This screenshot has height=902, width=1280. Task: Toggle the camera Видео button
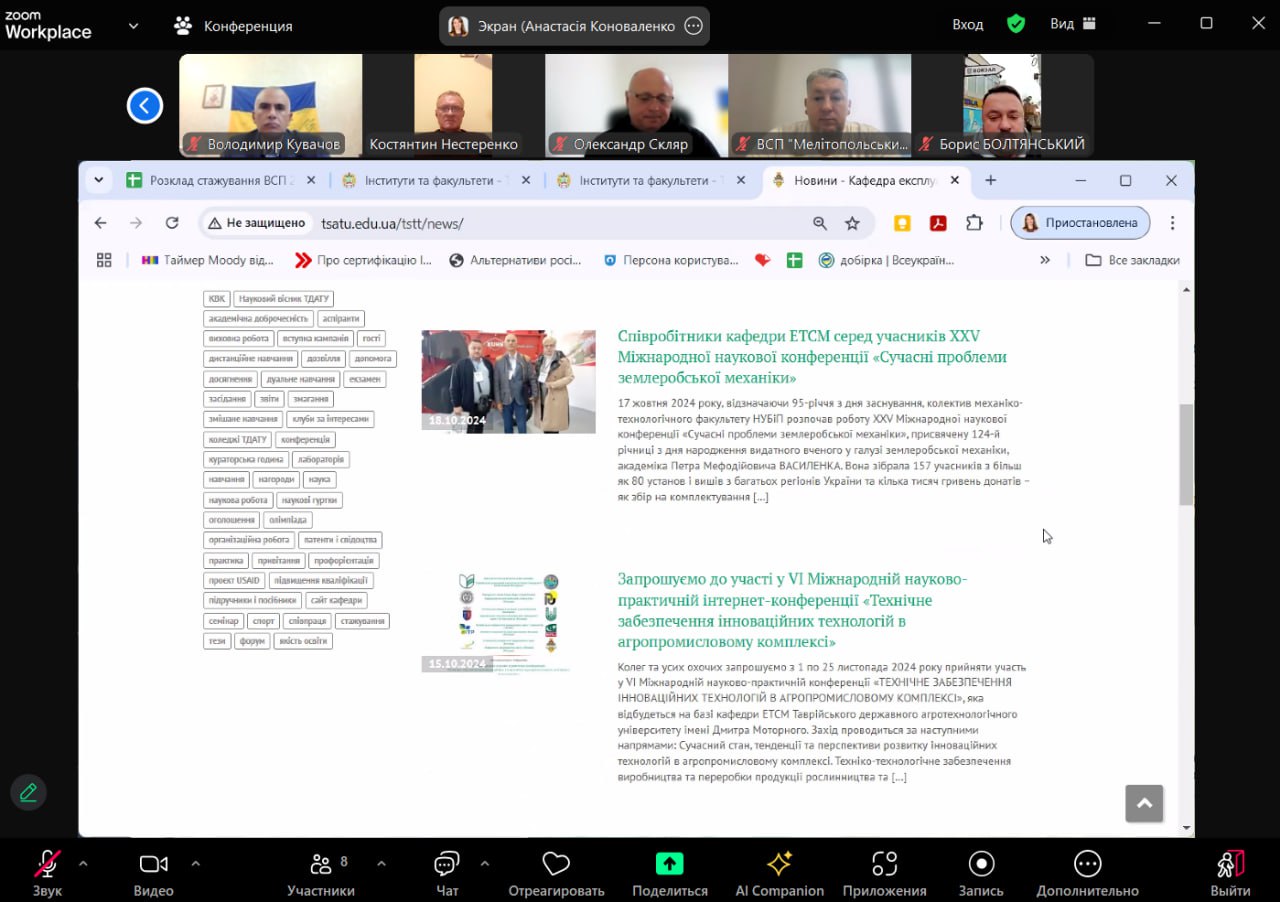(153, 865)
